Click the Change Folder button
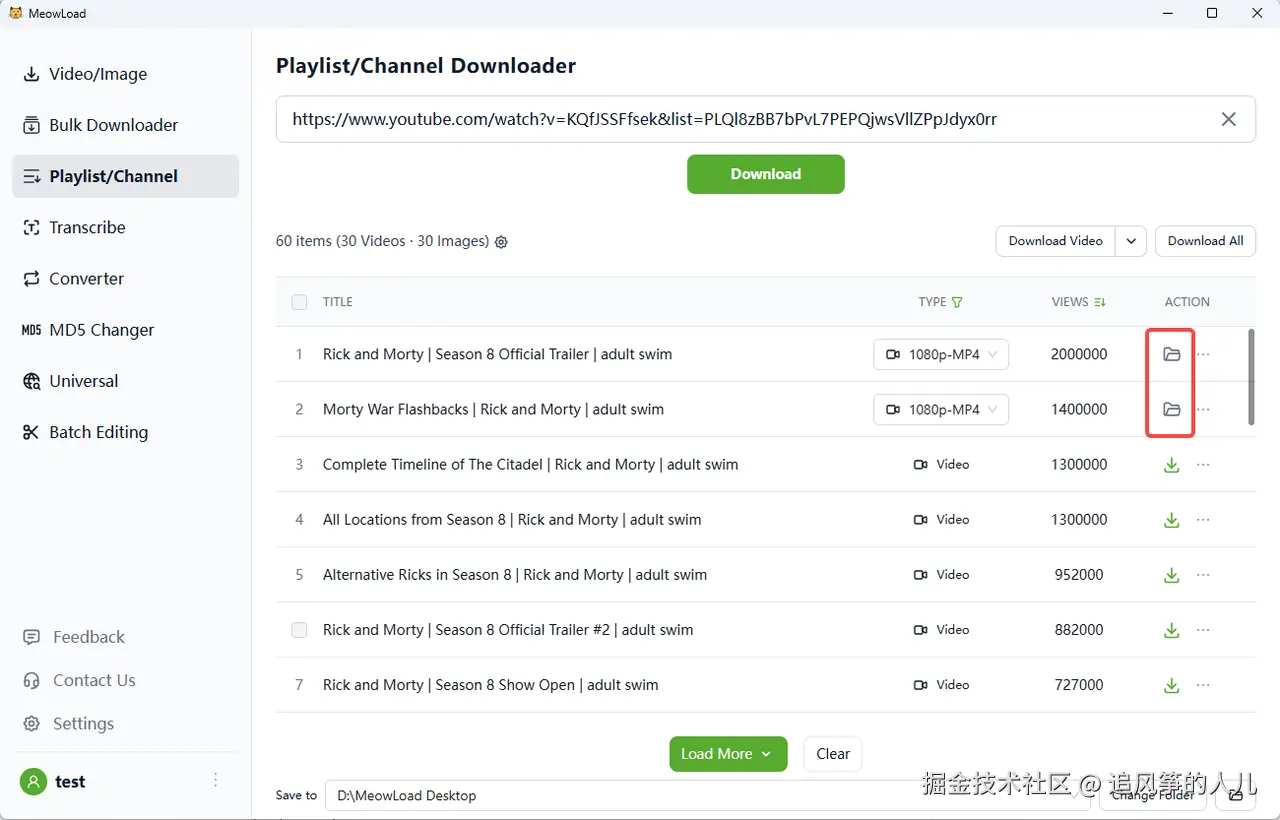The height and width of the screenshot is (820, 1280). point(1153,796)
